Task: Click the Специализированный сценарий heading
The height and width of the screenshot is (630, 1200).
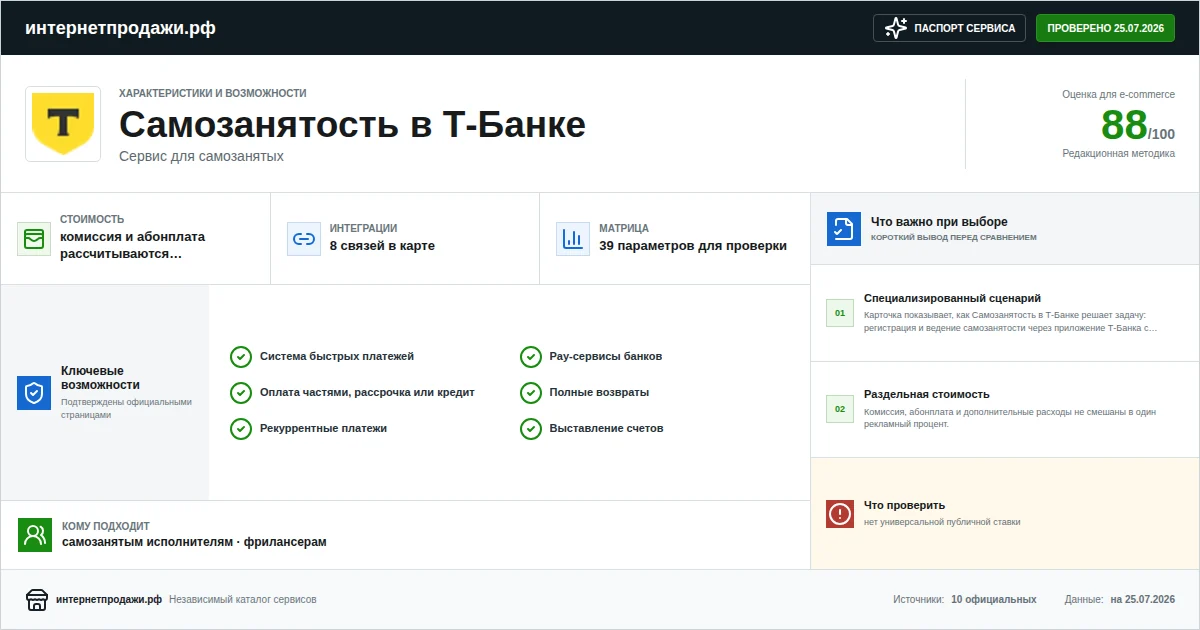Action: (x=952, y=298)
